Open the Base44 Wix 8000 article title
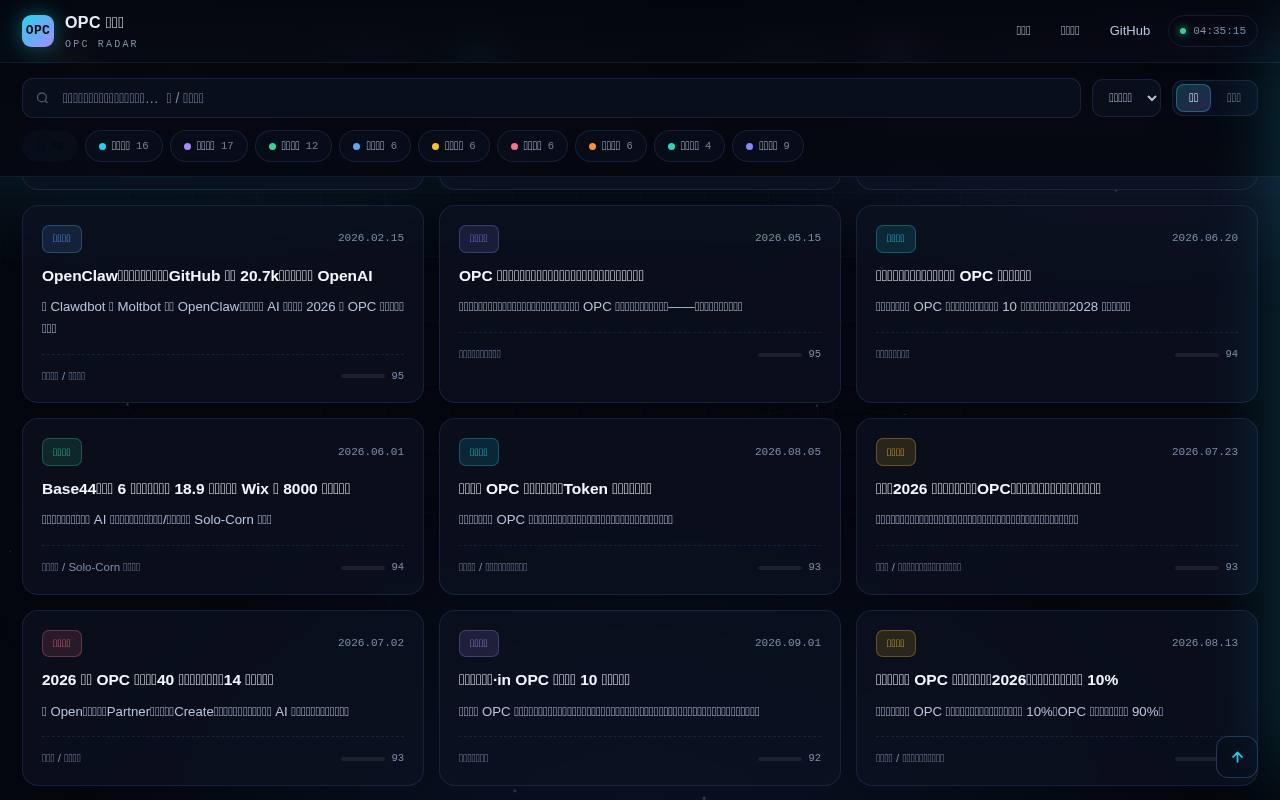The height and width of the screenshot is (800, 1280). click(x=196, y=489)
